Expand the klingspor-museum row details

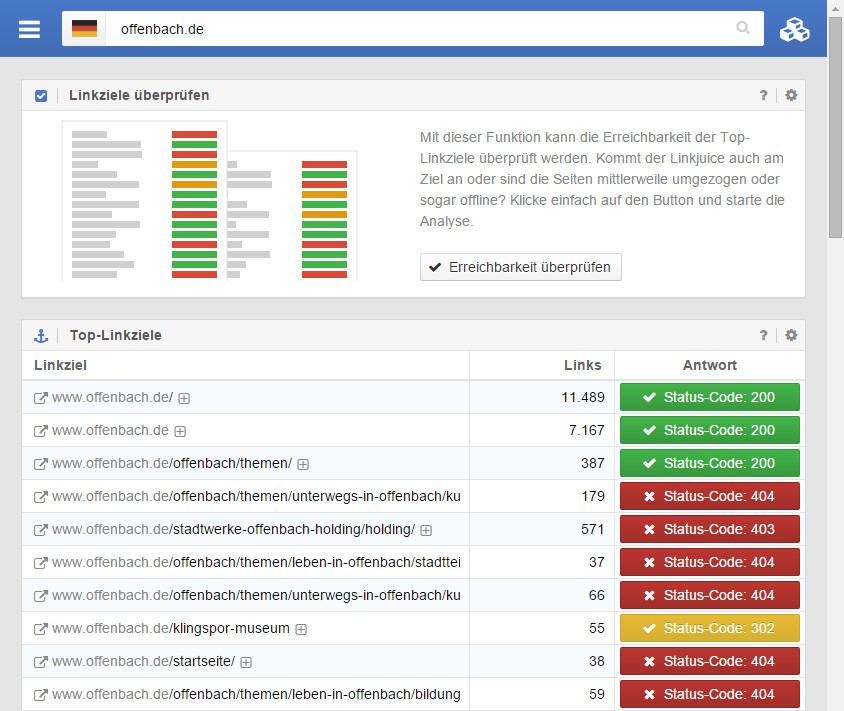[301, 629]
